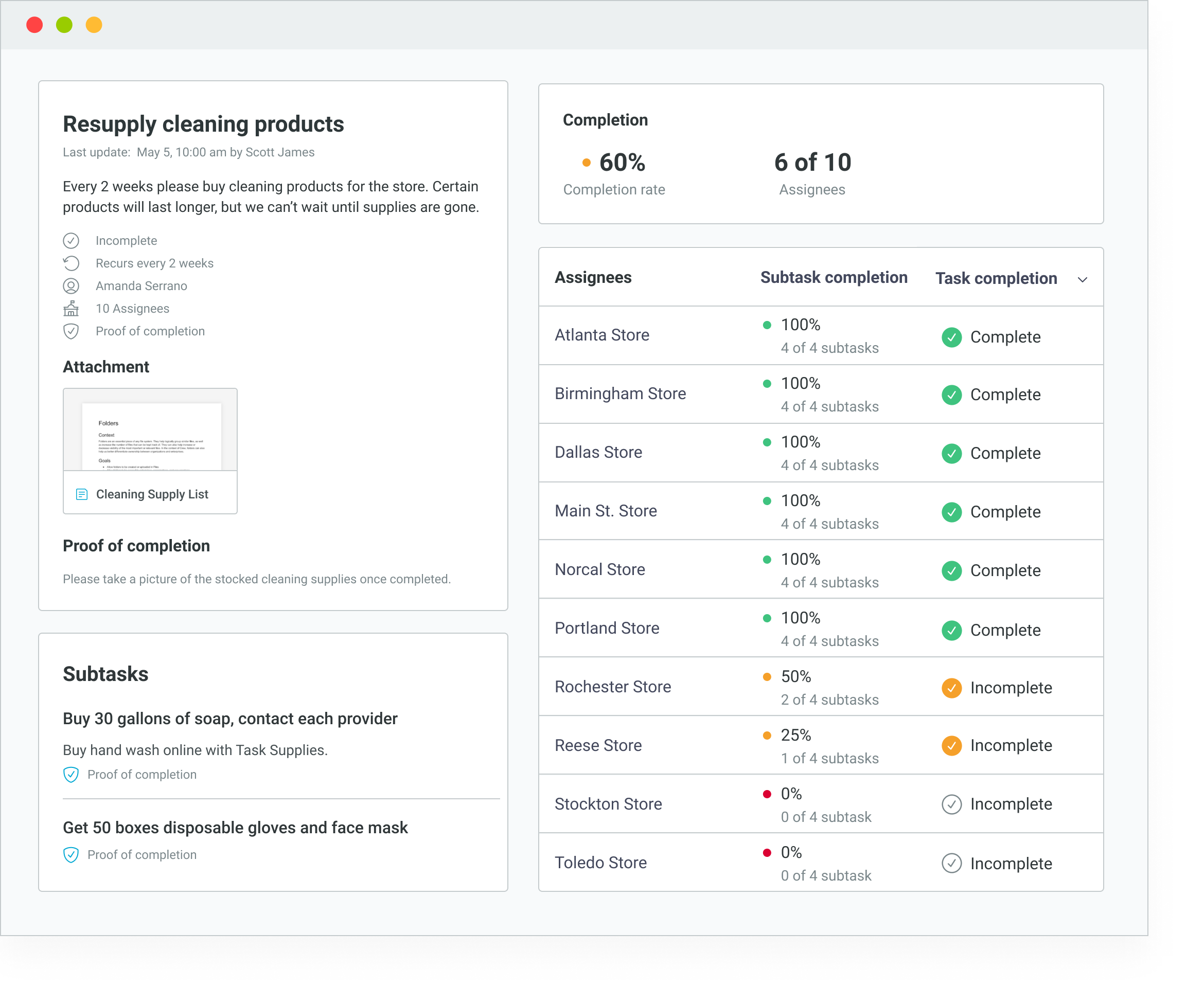Screen dimensions: 1204x1004
Task: Click the 10 Assignees building icon
Action: 71,309
